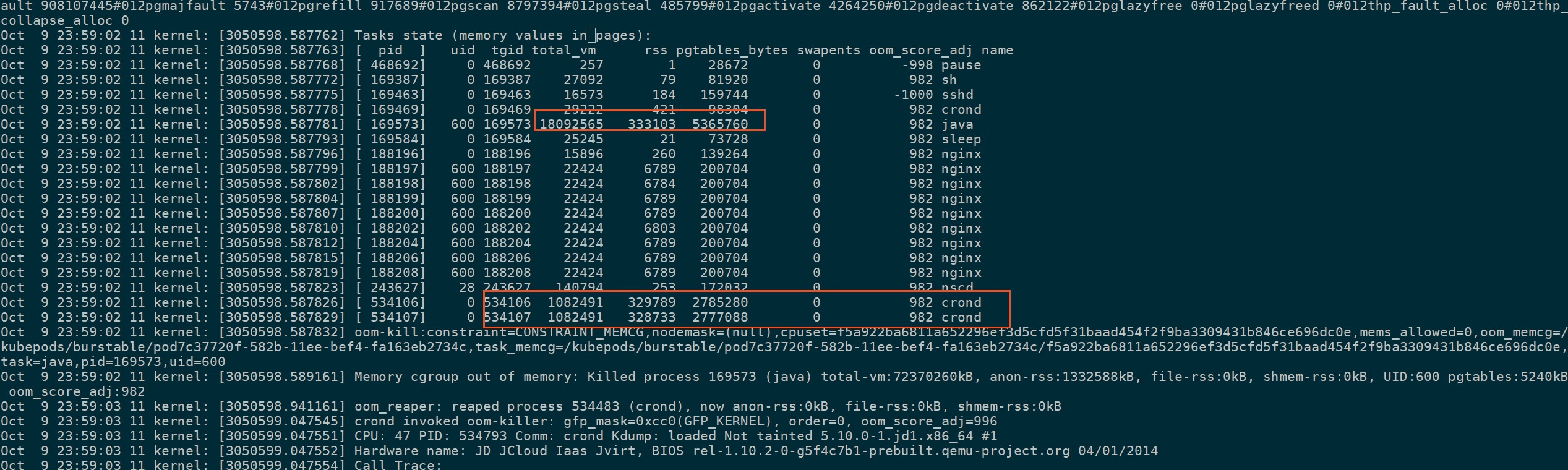
Task: Click total_vm value 140794 of nscd
Action: coord(580,288)
